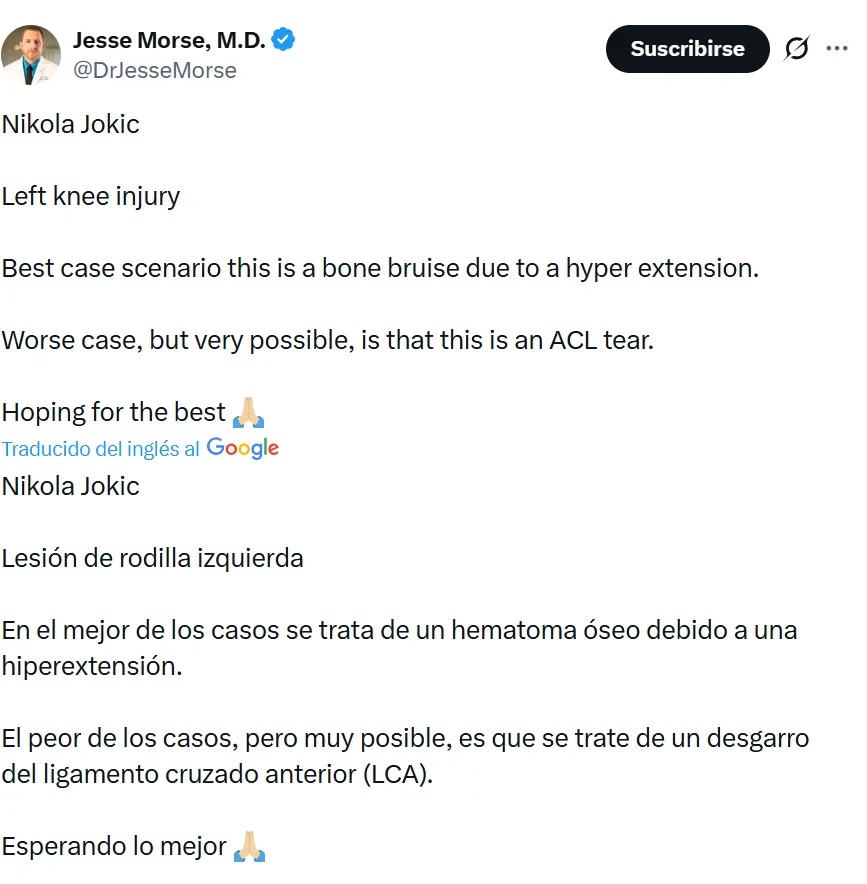Click the Google logo in translation notice
This screenshot has width=867, height=884.
[x=243, y=448]
